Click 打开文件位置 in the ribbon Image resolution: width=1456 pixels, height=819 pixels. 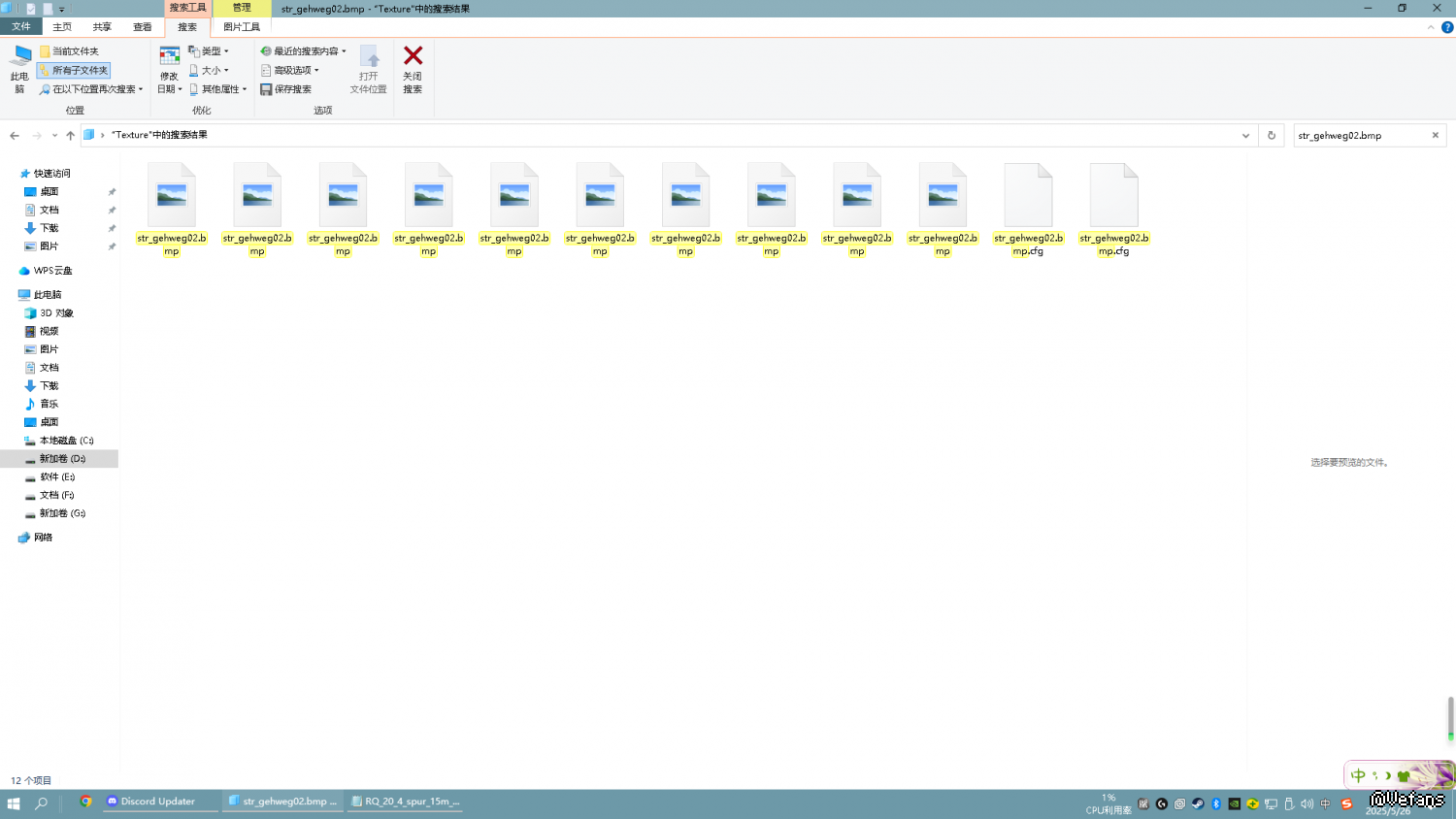pos(368,69)
